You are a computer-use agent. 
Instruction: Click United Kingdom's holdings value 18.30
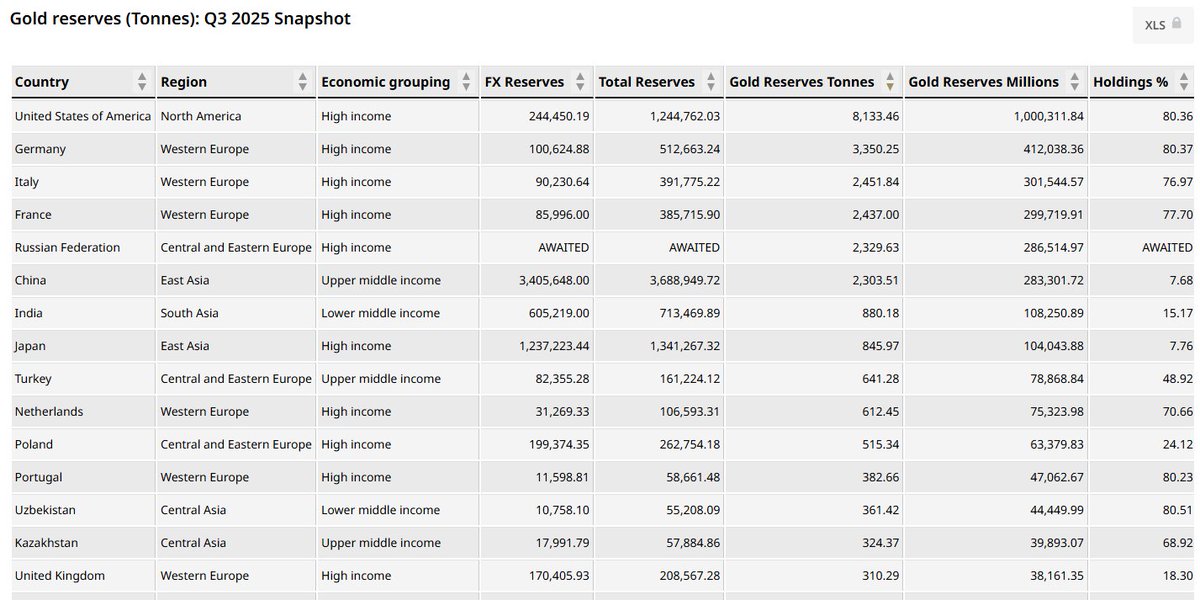(x=1175, y=576)
